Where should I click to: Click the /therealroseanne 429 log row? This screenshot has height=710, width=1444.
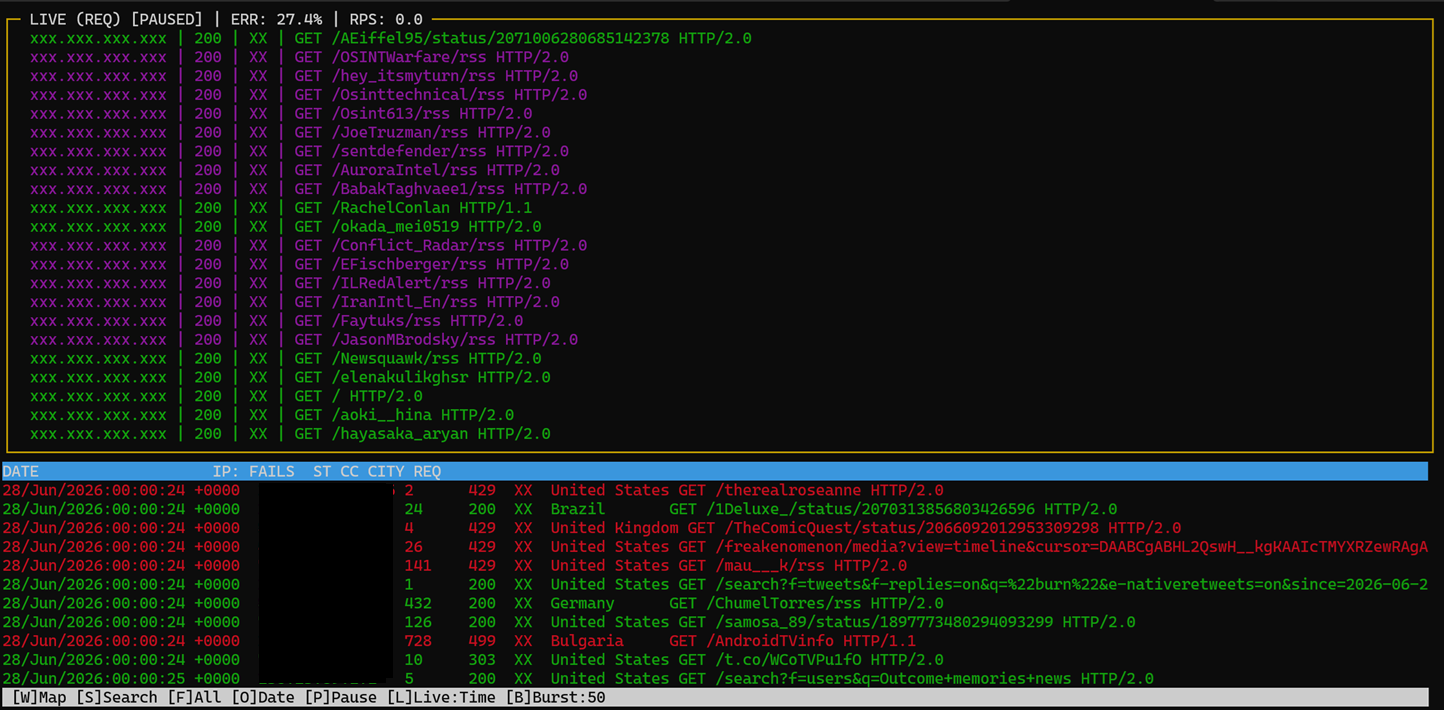pos(473,490)
